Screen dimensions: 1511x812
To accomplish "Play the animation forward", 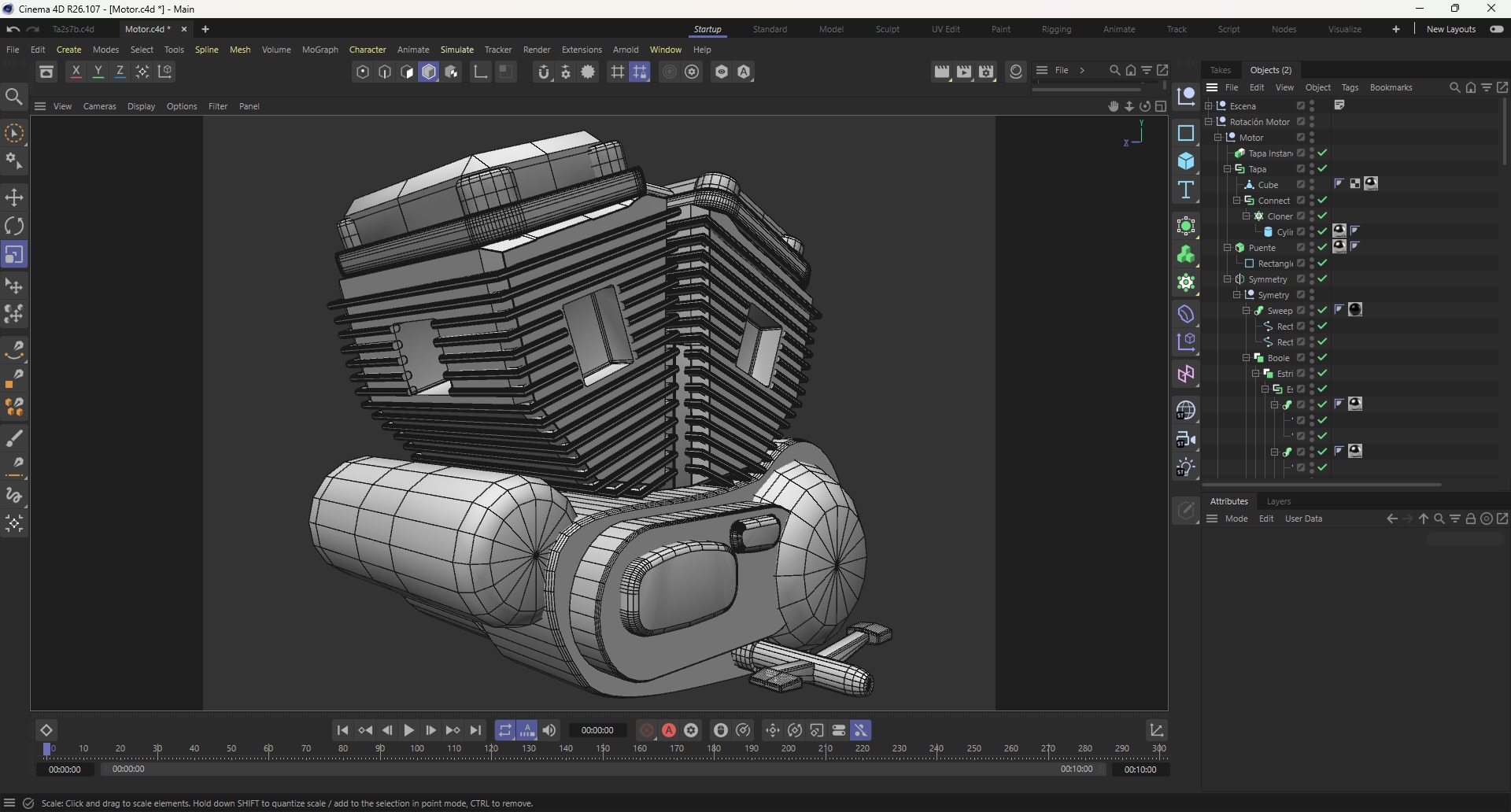I will click(409, 731).
